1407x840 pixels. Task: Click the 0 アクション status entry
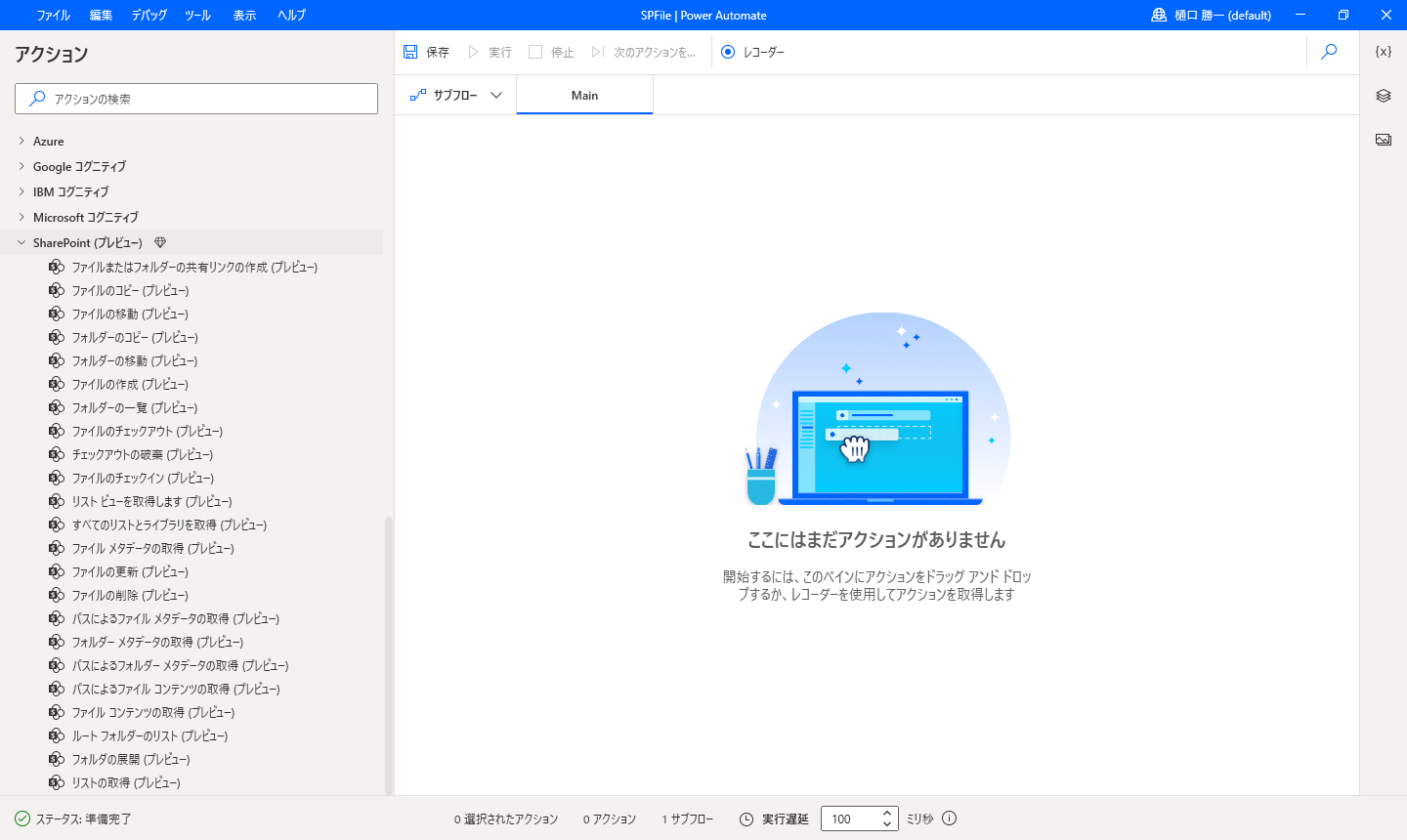point(610,819)
